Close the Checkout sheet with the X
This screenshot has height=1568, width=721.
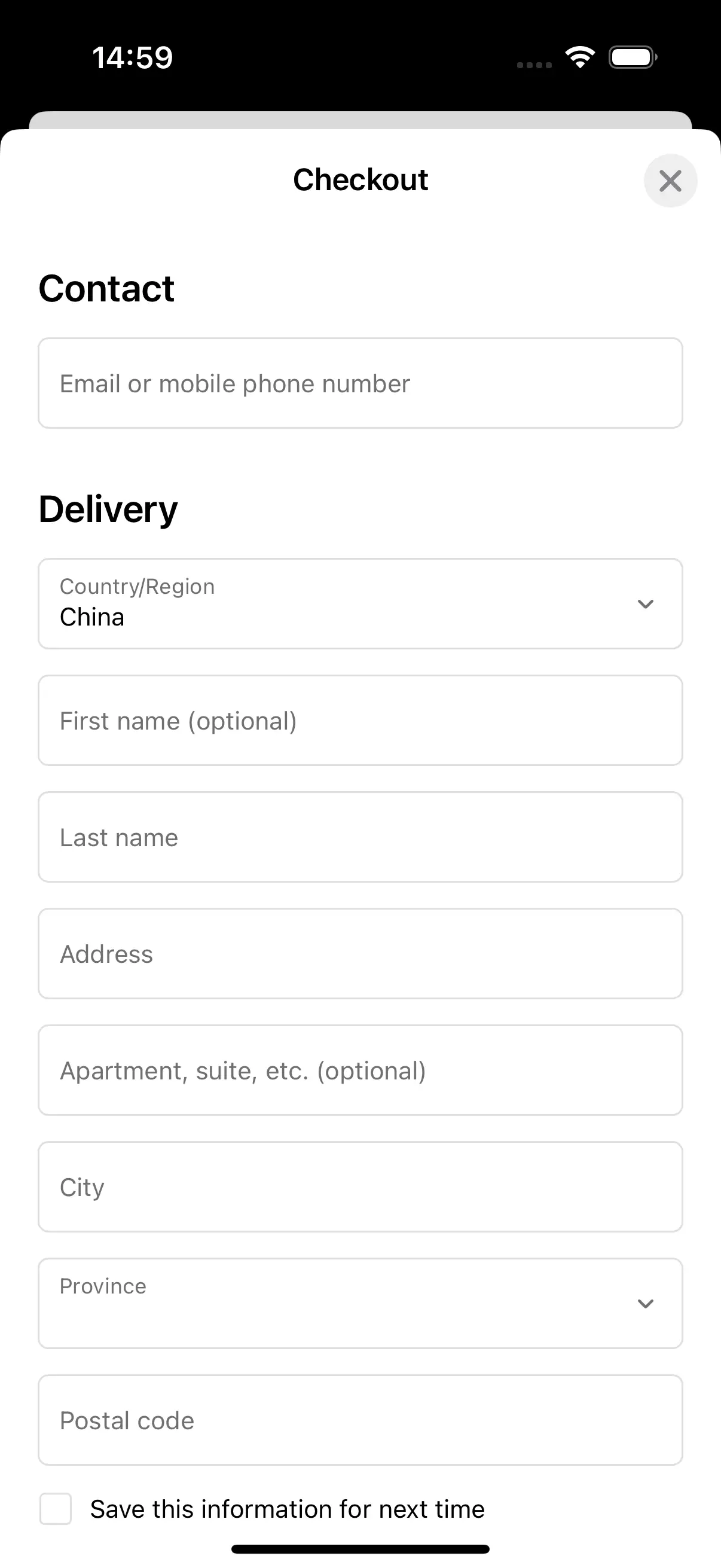pyautogui.click(x=670, y=181)
